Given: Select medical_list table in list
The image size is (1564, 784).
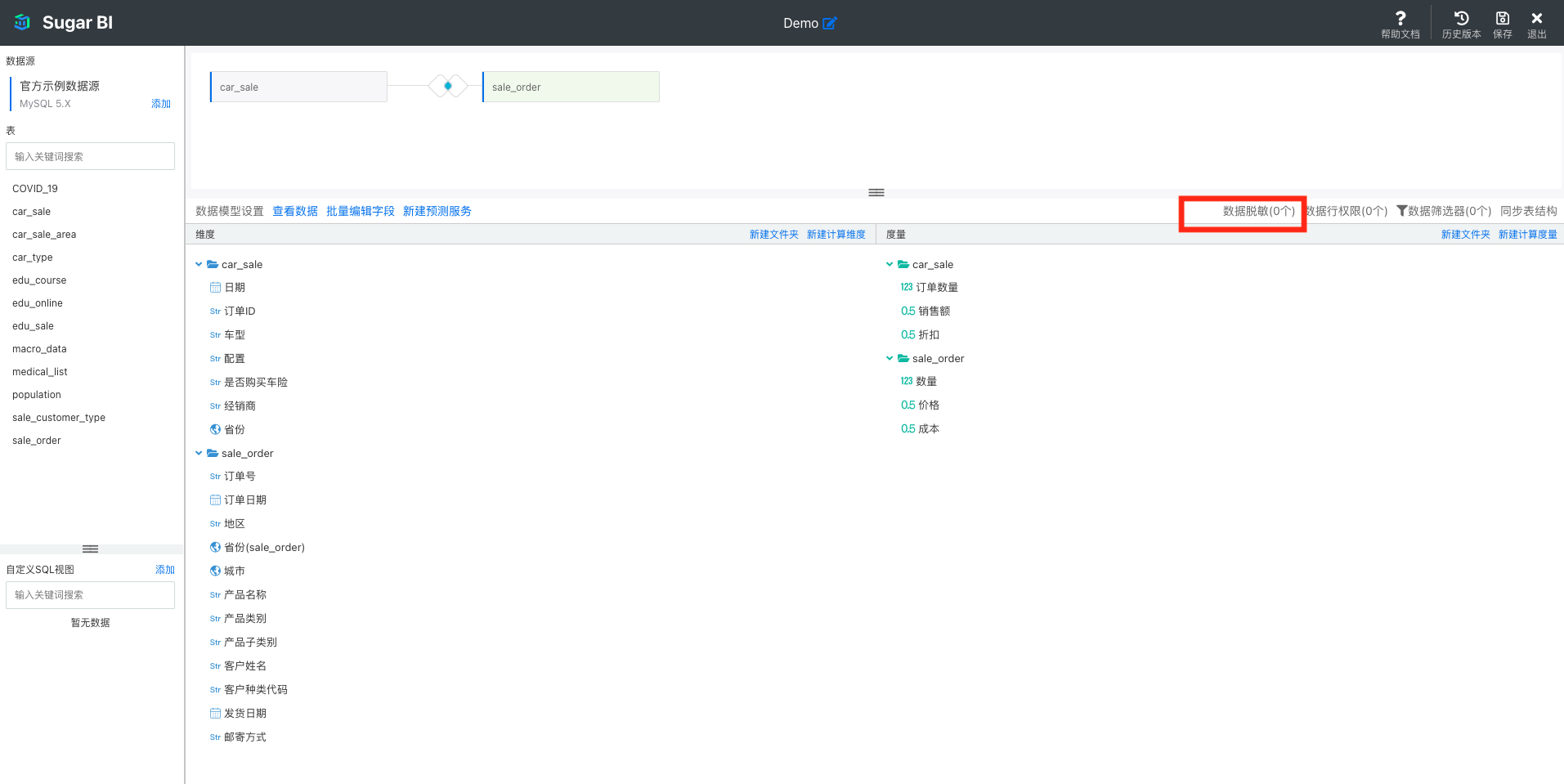Looking at the screenshot, I should pyautogui.click(x=40, y=372).
